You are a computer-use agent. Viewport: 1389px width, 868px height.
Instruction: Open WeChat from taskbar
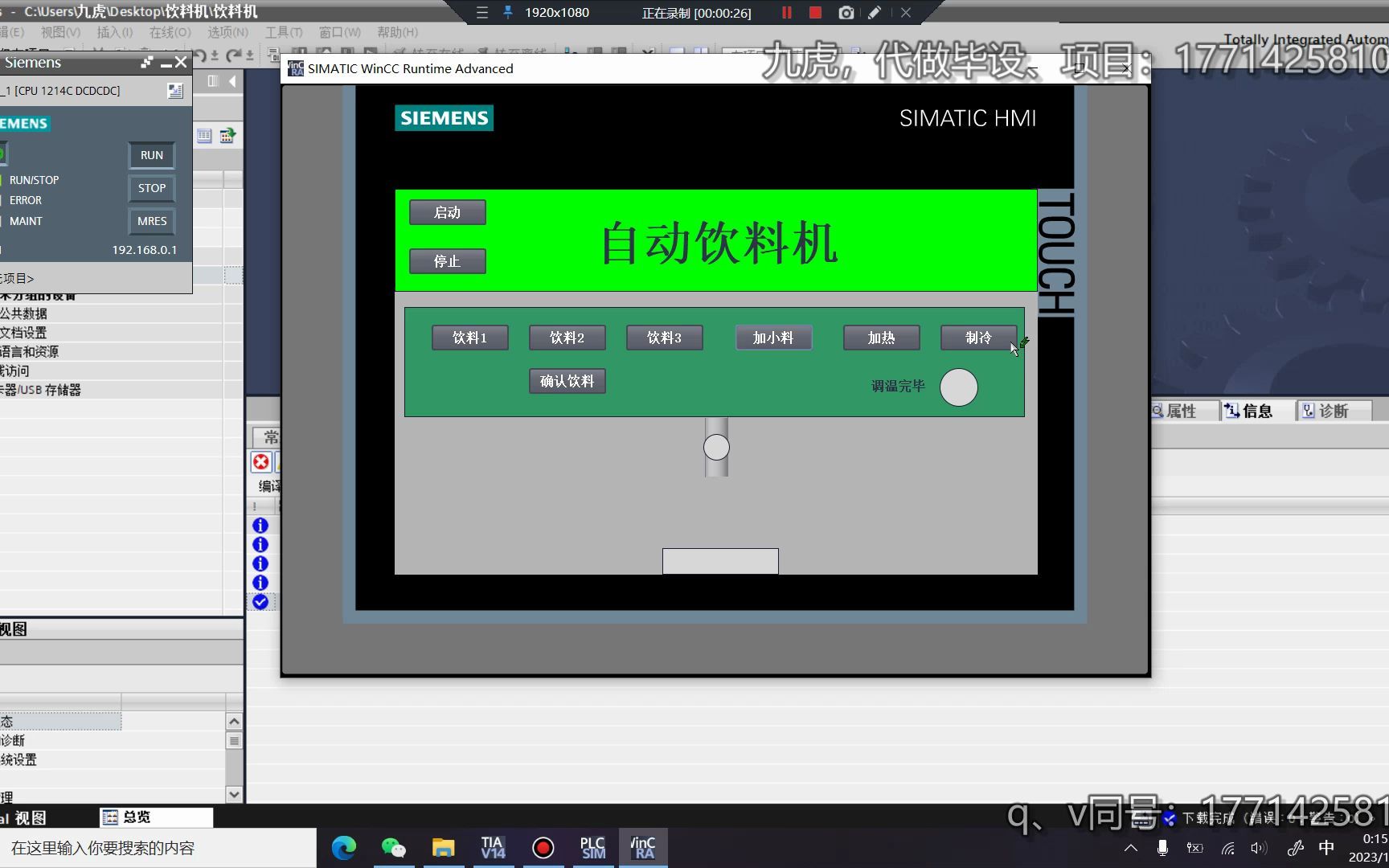point(394,848)
